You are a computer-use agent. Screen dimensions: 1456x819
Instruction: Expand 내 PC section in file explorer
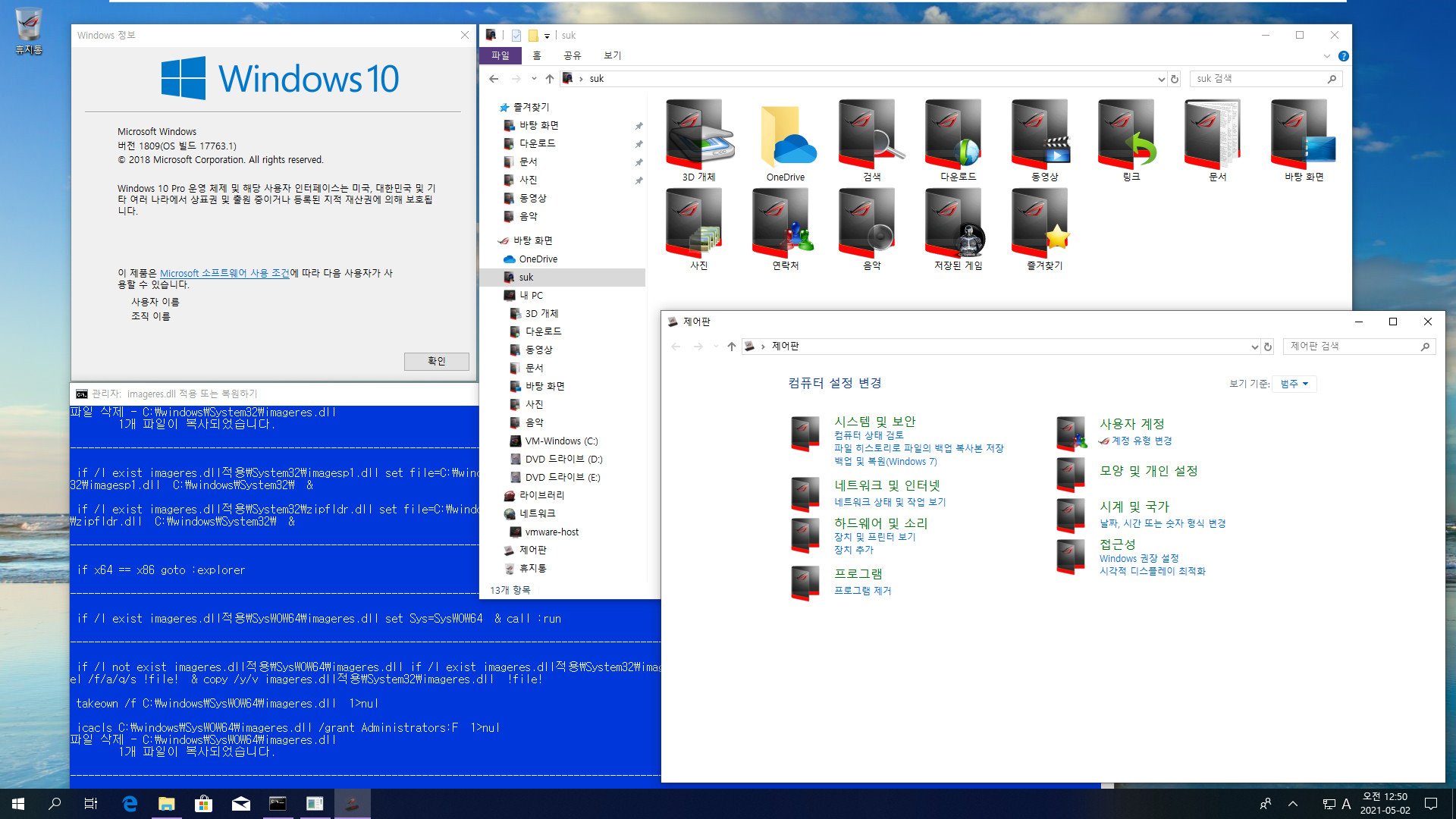click(x=496, y=295)
